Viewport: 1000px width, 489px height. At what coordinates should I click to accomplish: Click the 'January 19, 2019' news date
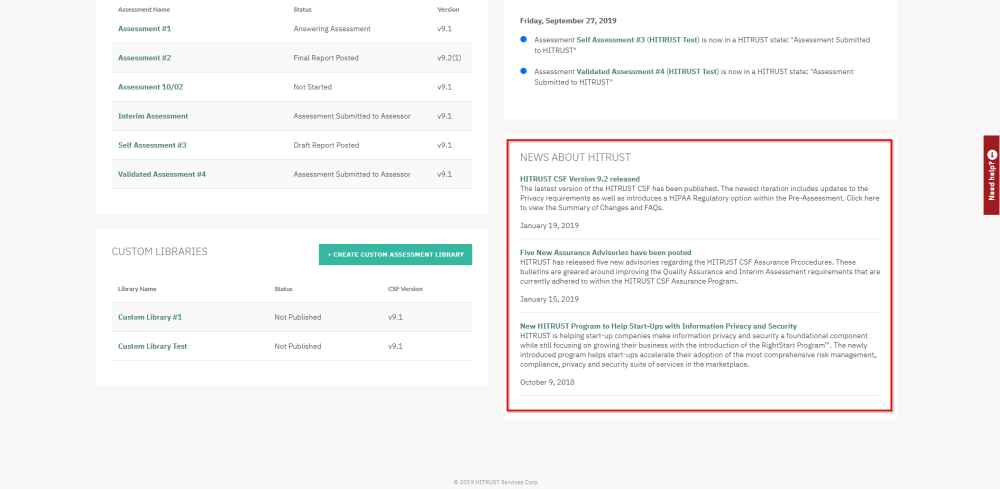tap(549, 226)
